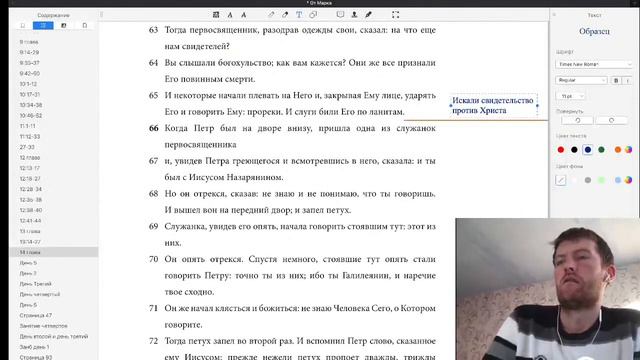Open outline entry День второй и день третий

tap(54, 336)
